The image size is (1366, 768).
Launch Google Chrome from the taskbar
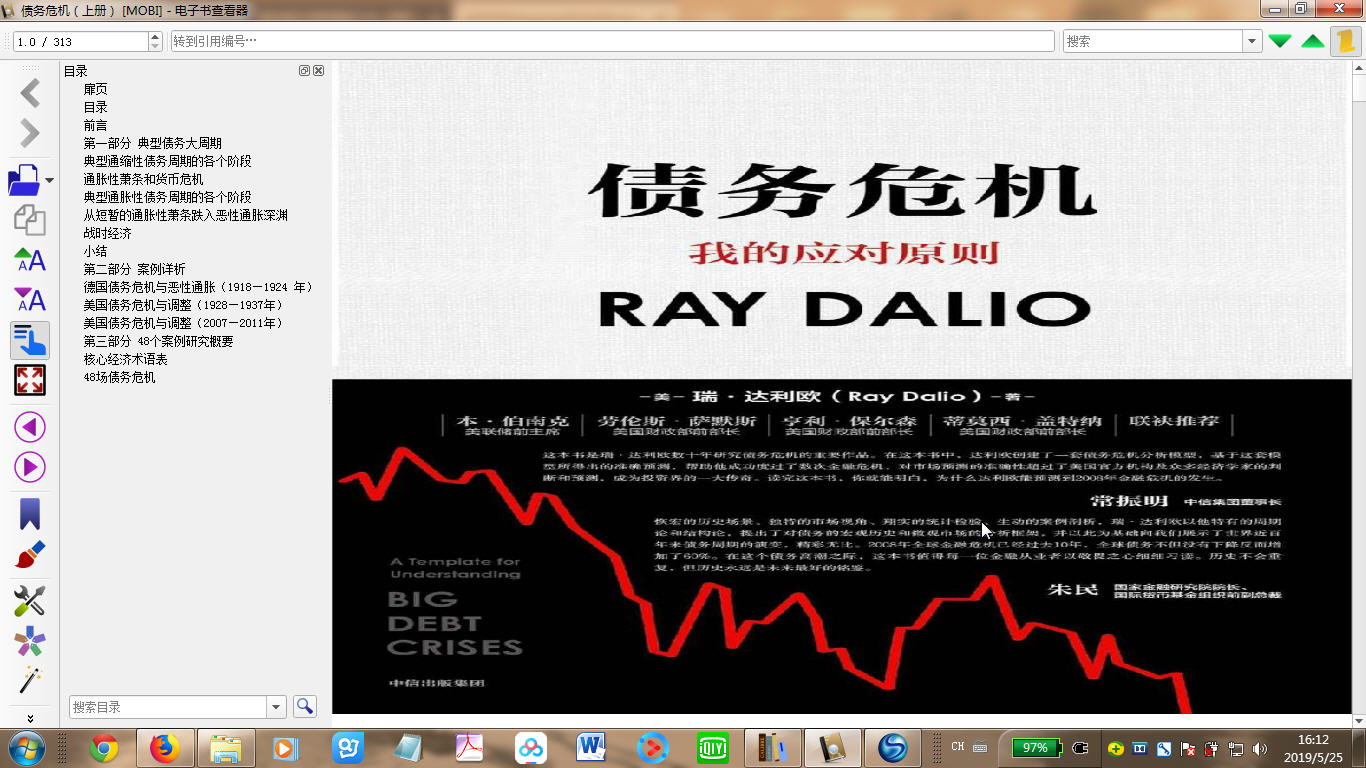coord(103,748)
